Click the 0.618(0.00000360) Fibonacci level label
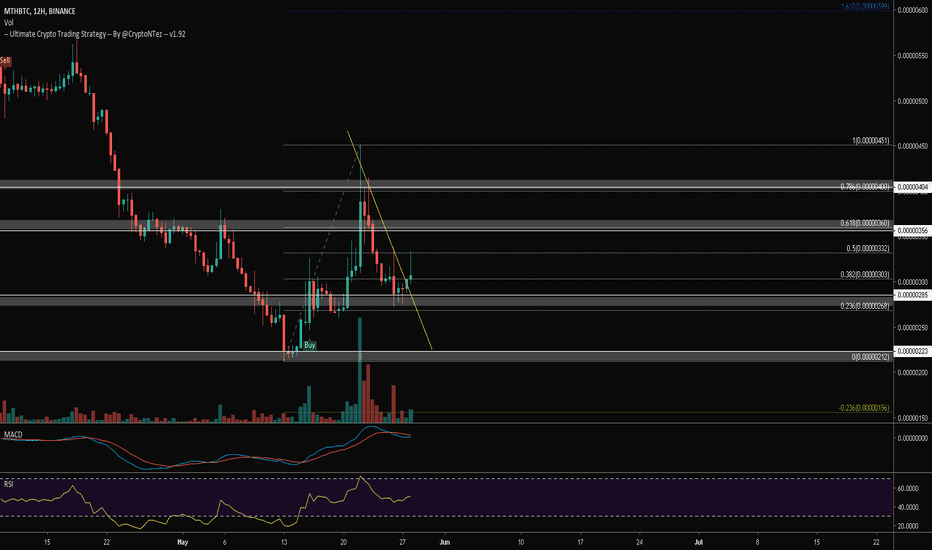Screen dimensions: 932x550 tap(865, 223)
